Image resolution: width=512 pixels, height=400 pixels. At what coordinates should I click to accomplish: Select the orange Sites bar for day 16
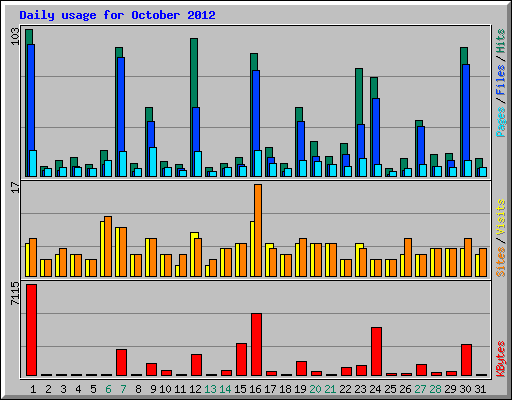pos(258,230)
